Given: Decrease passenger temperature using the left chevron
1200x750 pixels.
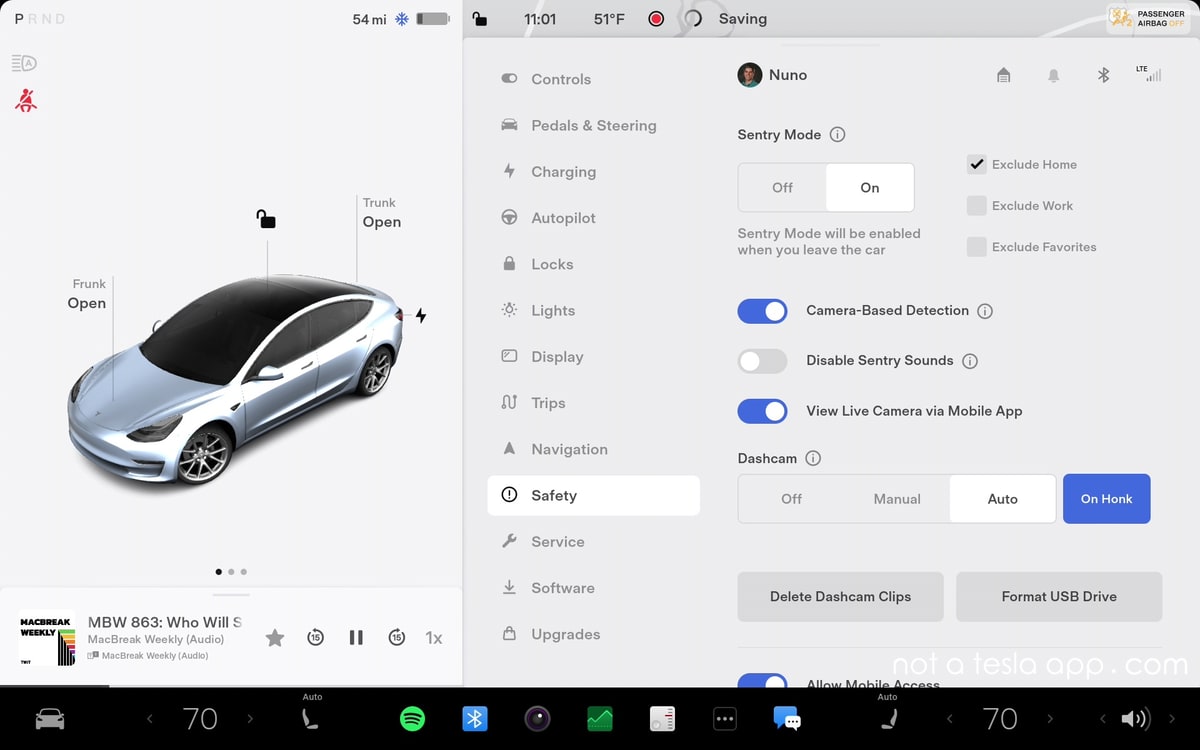Looking at the screenshot, I should click(x=949, y=718).
